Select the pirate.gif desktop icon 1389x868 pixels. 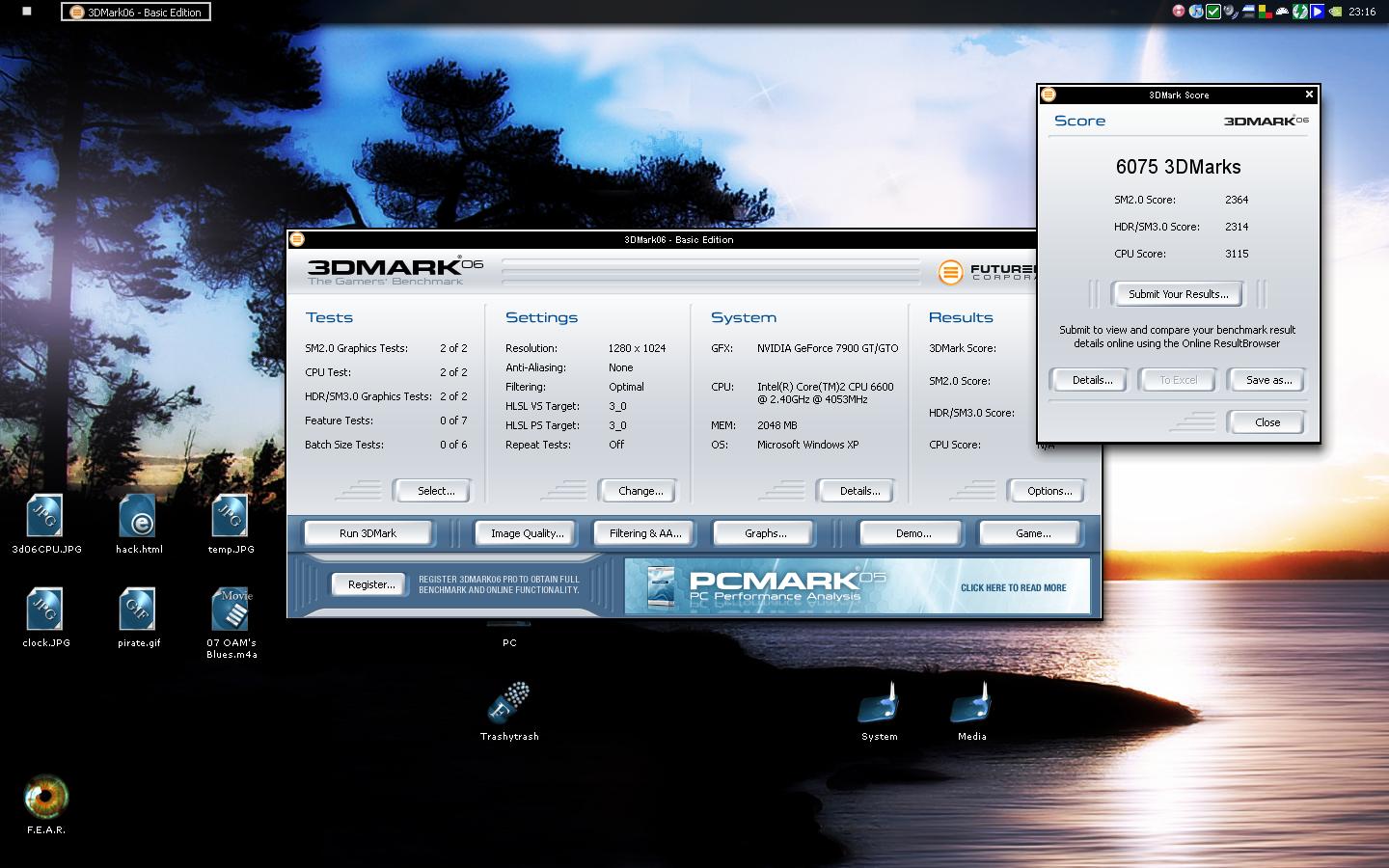click(x=138, y=618)
